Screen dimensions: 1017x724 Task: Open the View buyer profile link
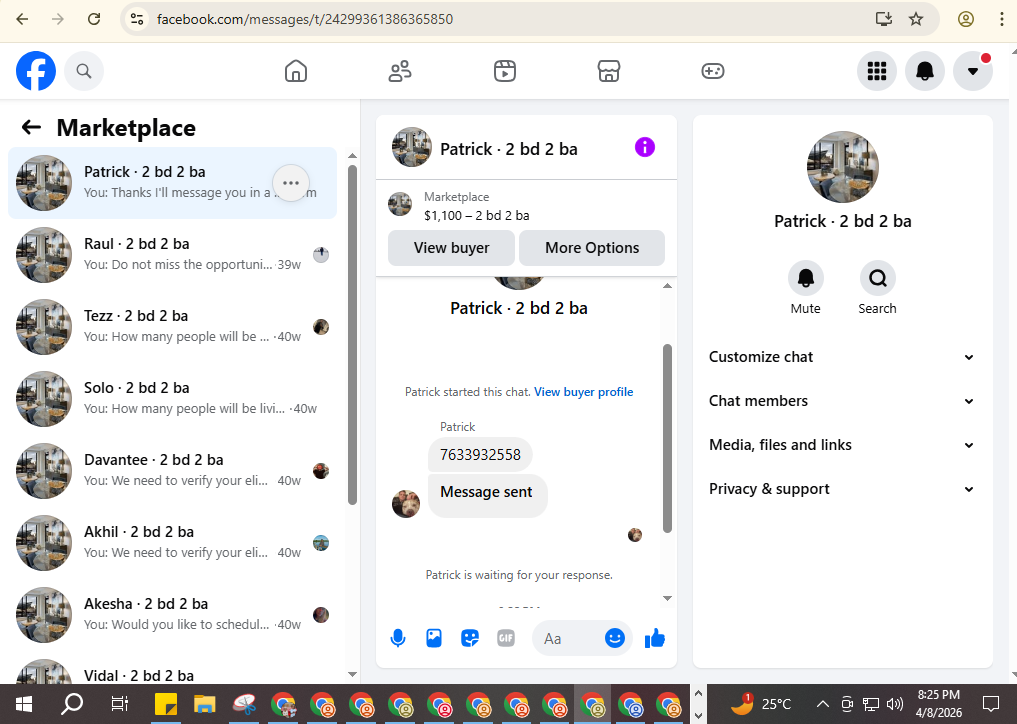coord(584,392)
